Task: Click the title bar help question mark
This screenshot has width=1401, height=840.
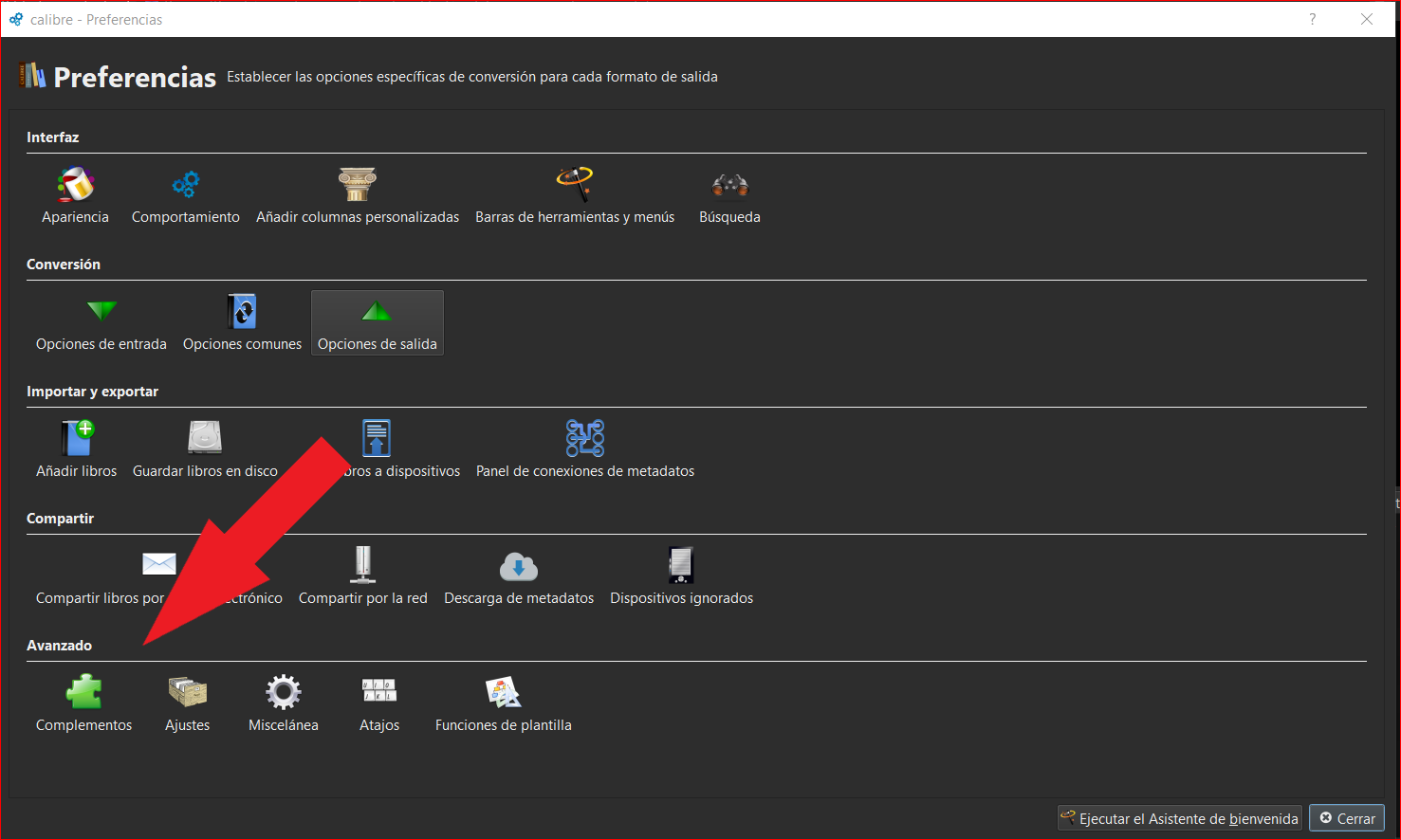Action: 1313,19
